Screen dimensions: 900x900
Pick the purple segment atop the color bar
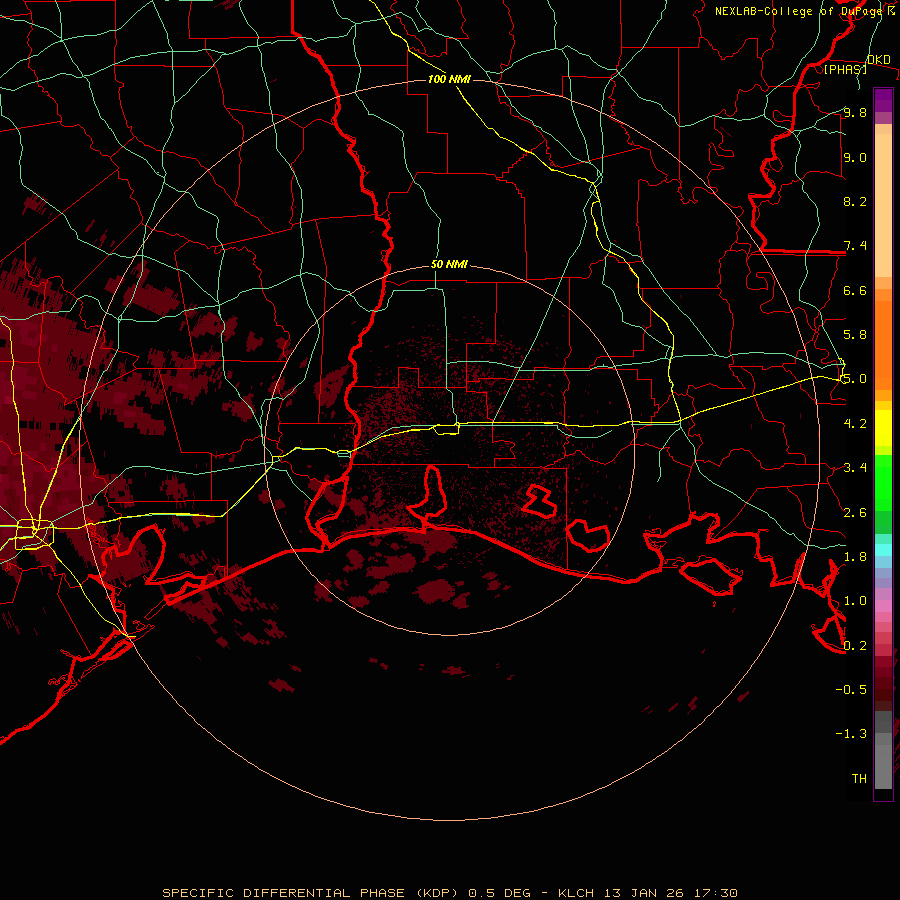coord(883,100)
